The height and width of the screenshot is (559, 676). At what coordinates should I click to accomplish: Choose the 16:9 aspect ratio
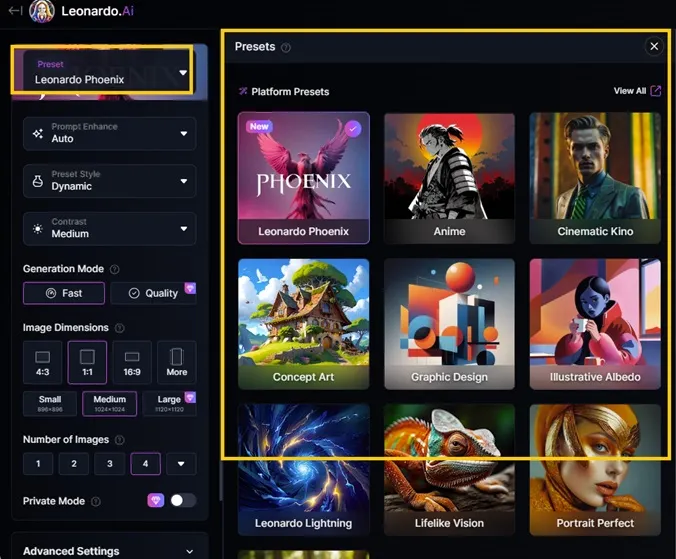click(132, 362)
